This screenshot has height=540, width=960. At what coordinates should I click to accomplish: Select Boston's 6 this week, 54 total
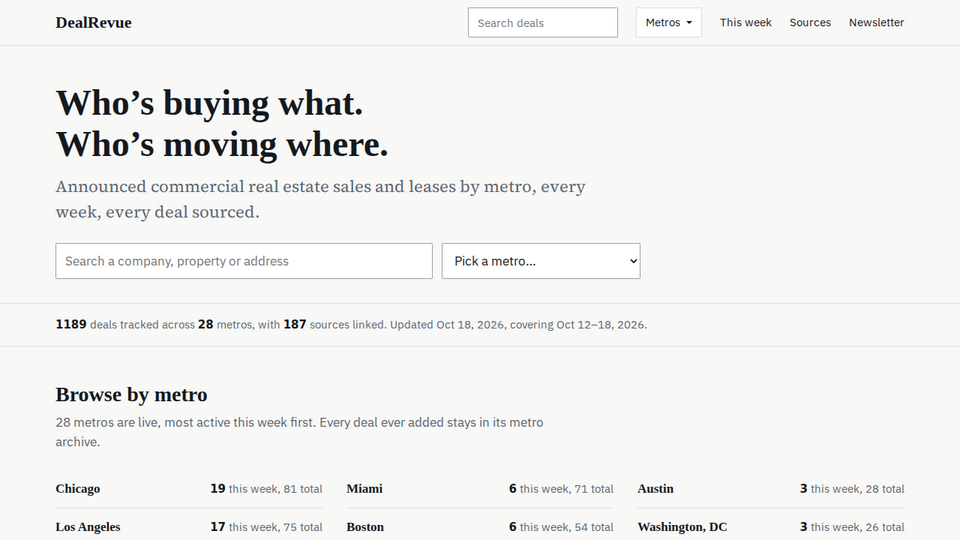[x=561, y=527]
